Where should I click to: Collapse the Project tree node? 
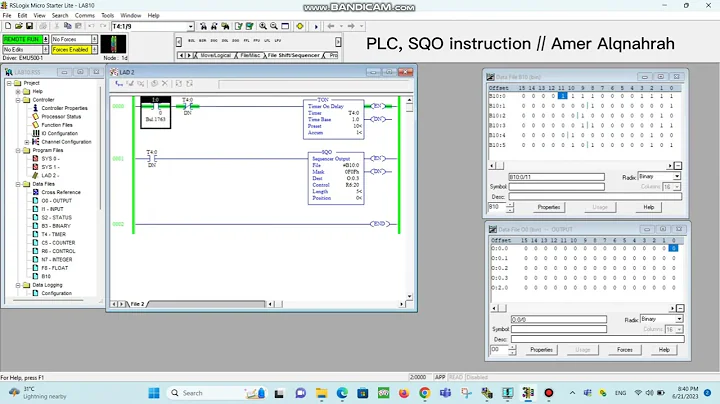[x=9, y=83]
